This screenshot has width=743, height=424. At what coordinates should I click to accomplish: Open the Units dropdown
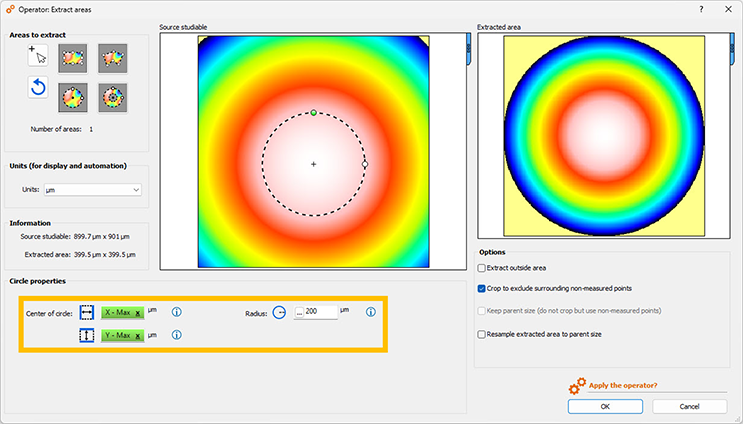93,189
